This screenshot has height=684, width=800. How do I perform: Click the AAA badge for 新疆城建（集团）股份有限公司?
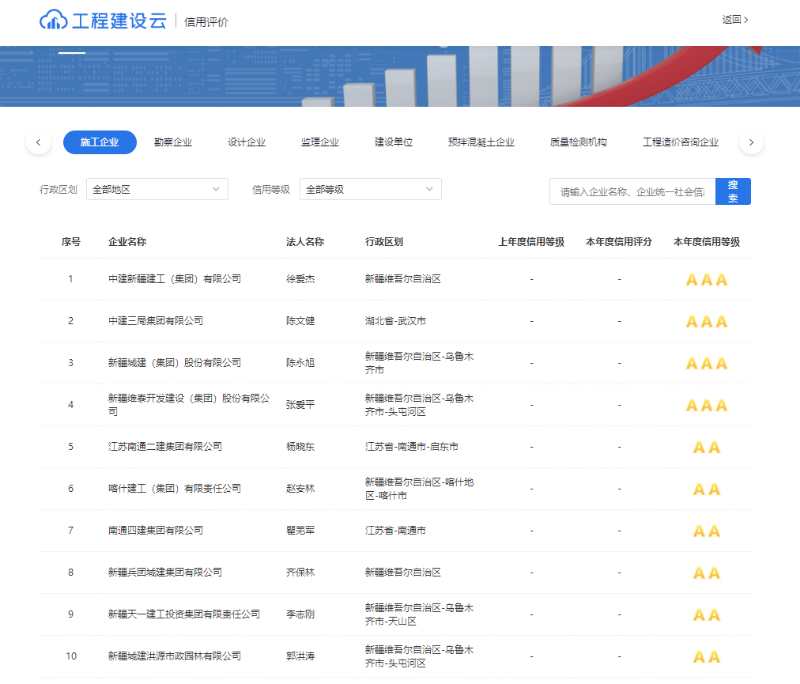pyautogui.click(x=706, y=363)
